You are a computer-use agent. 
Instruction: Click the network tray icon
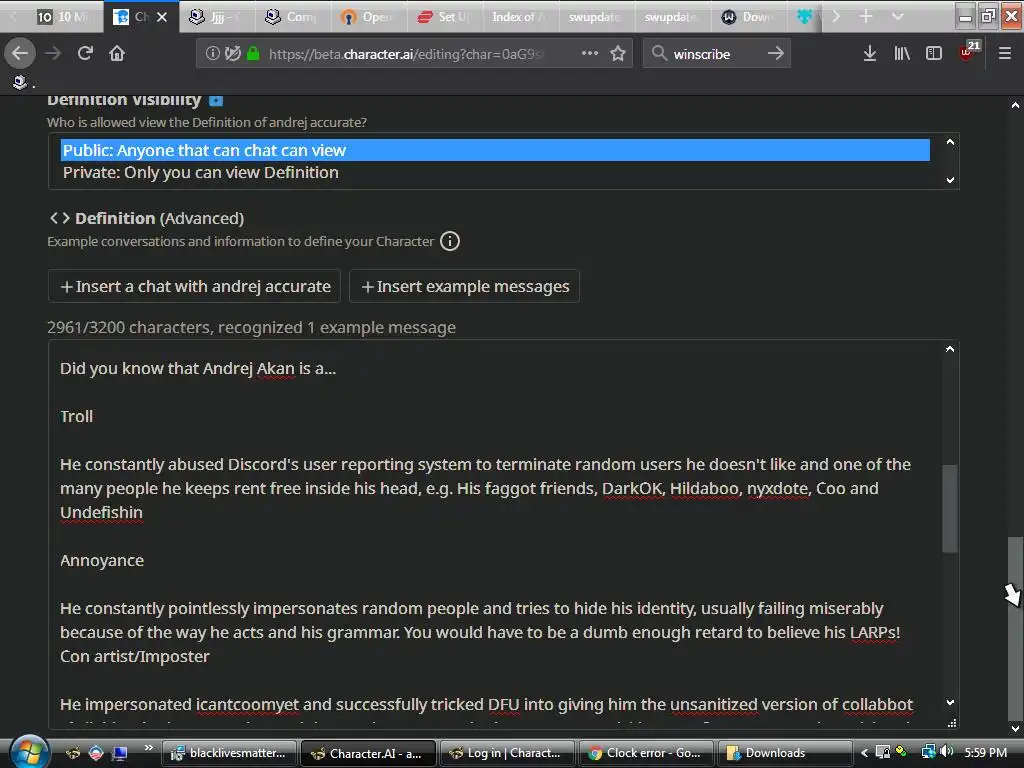(x=927, y=752)
